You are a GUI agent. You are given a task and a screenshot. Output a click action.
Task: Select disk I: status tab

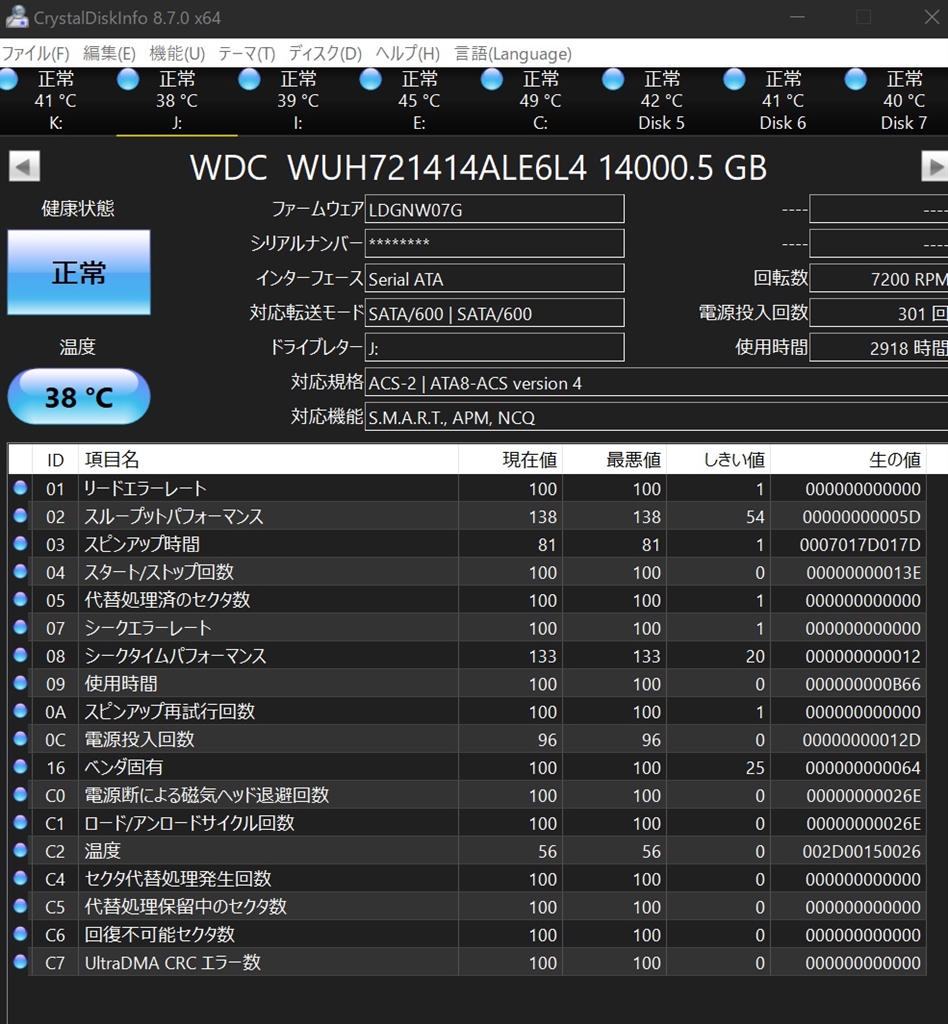click(298, 101)
